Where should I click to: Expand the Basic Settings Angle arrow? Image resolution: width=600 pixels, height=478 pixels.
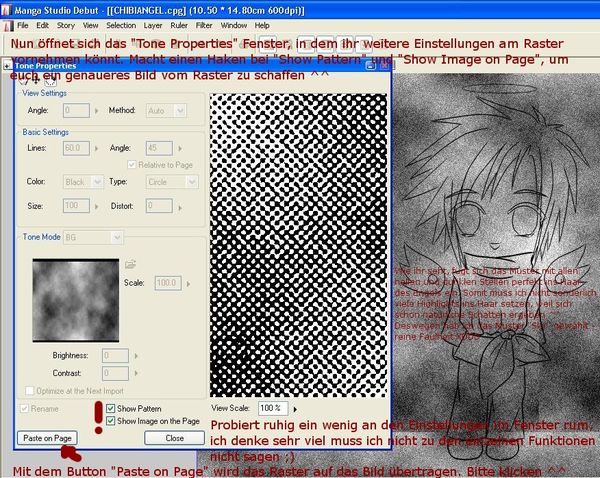[x=180, y=148]
